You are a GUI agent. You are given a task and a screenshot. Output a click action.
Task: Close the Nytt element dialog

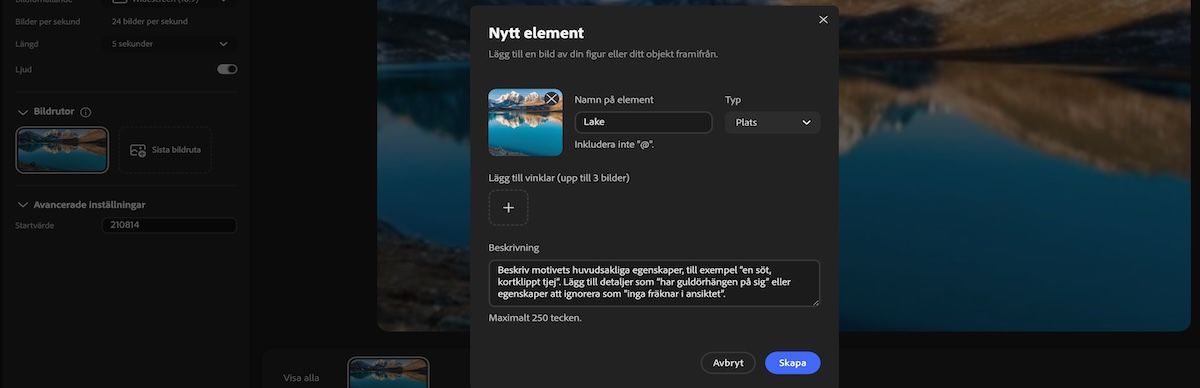tap(823, 20)
